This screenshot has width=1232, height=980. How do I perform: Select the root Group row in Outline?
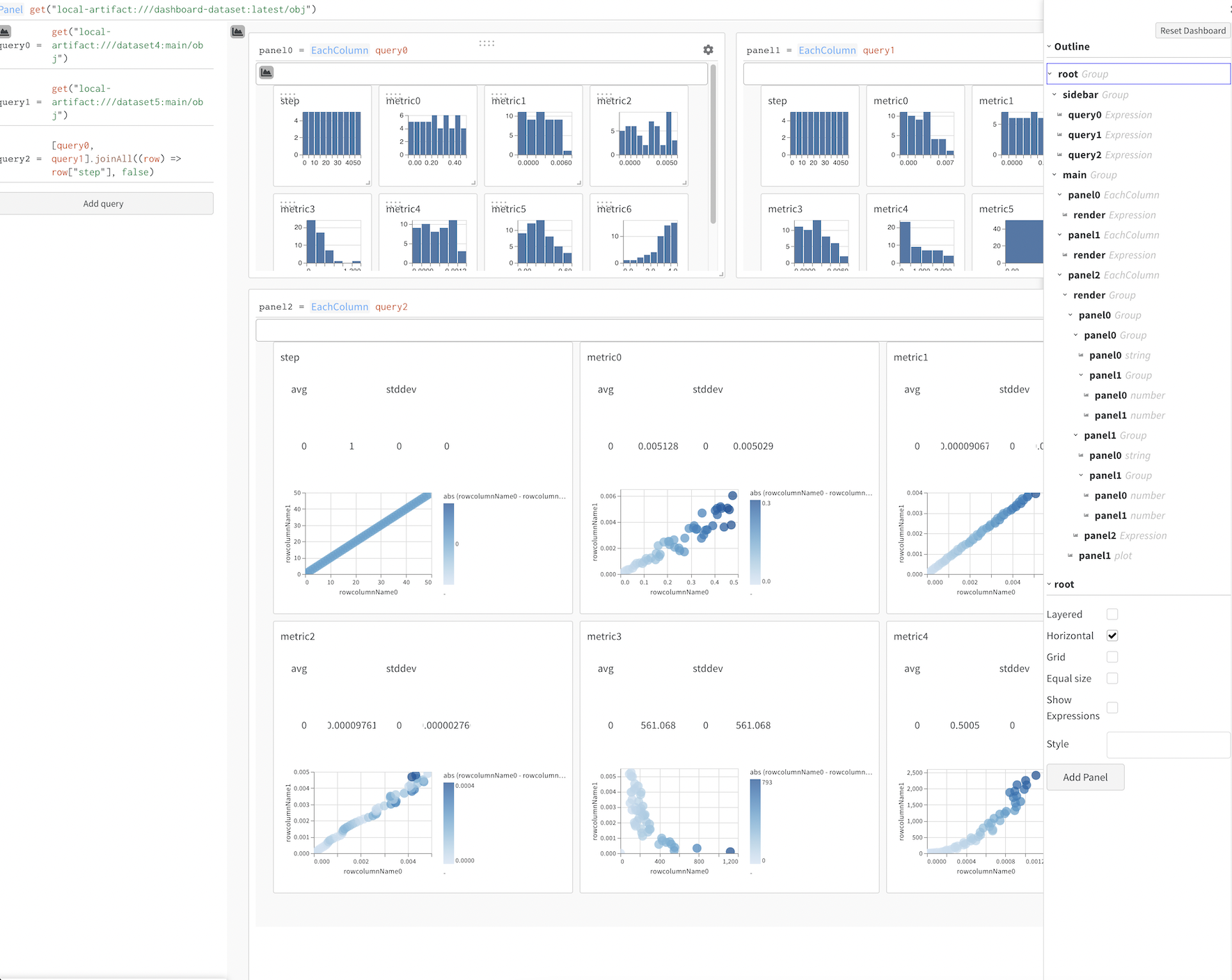(x=1139, y=74)
